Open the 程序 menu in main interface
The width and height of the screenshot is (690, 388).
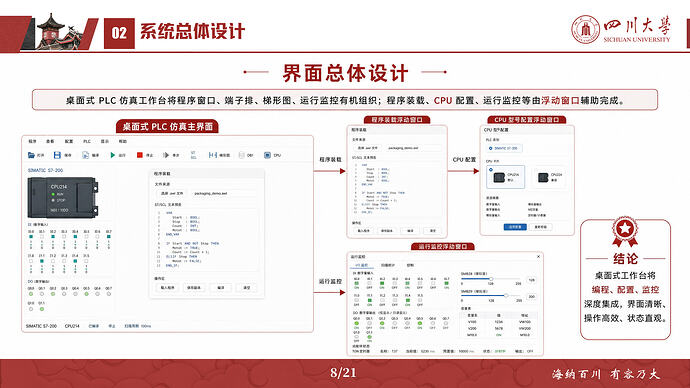(x=33, y=141)
